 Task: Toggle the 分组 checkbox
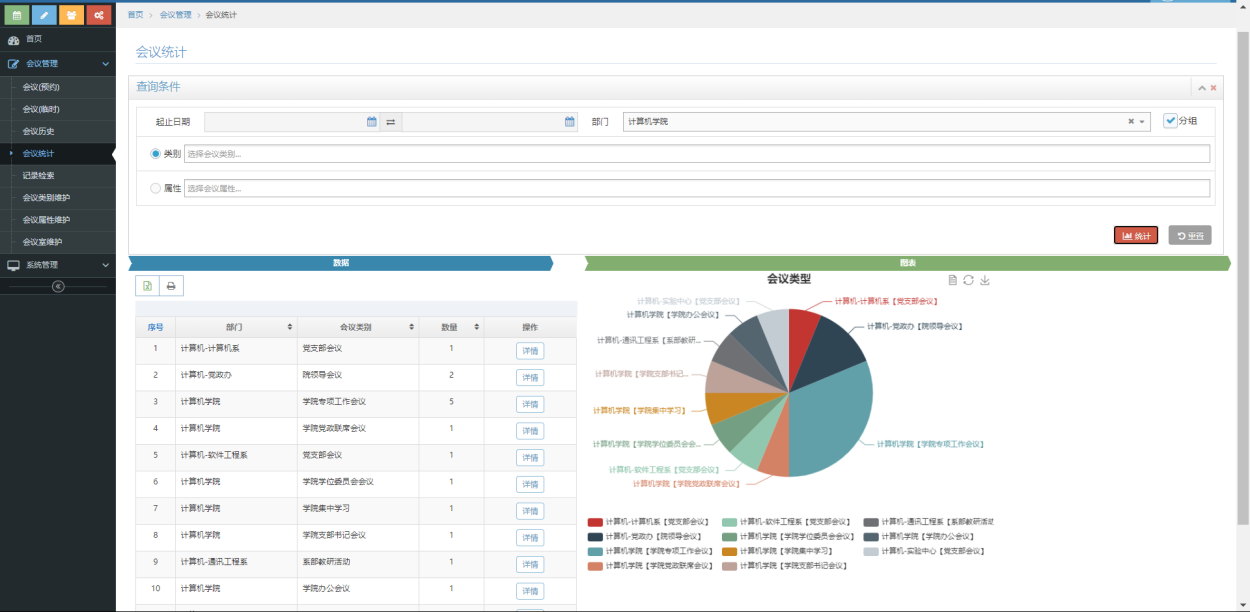(x=1170, y=121)
